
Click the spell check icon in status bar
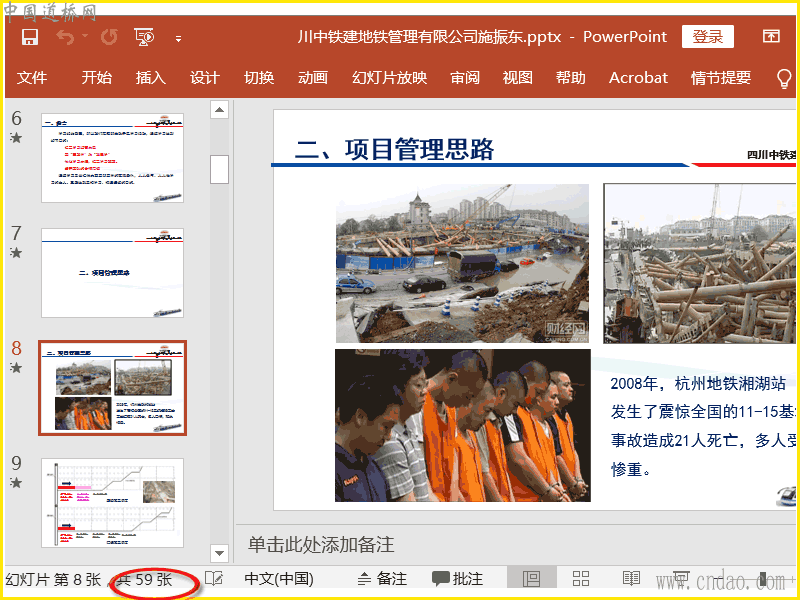click(x=213, y=579)
